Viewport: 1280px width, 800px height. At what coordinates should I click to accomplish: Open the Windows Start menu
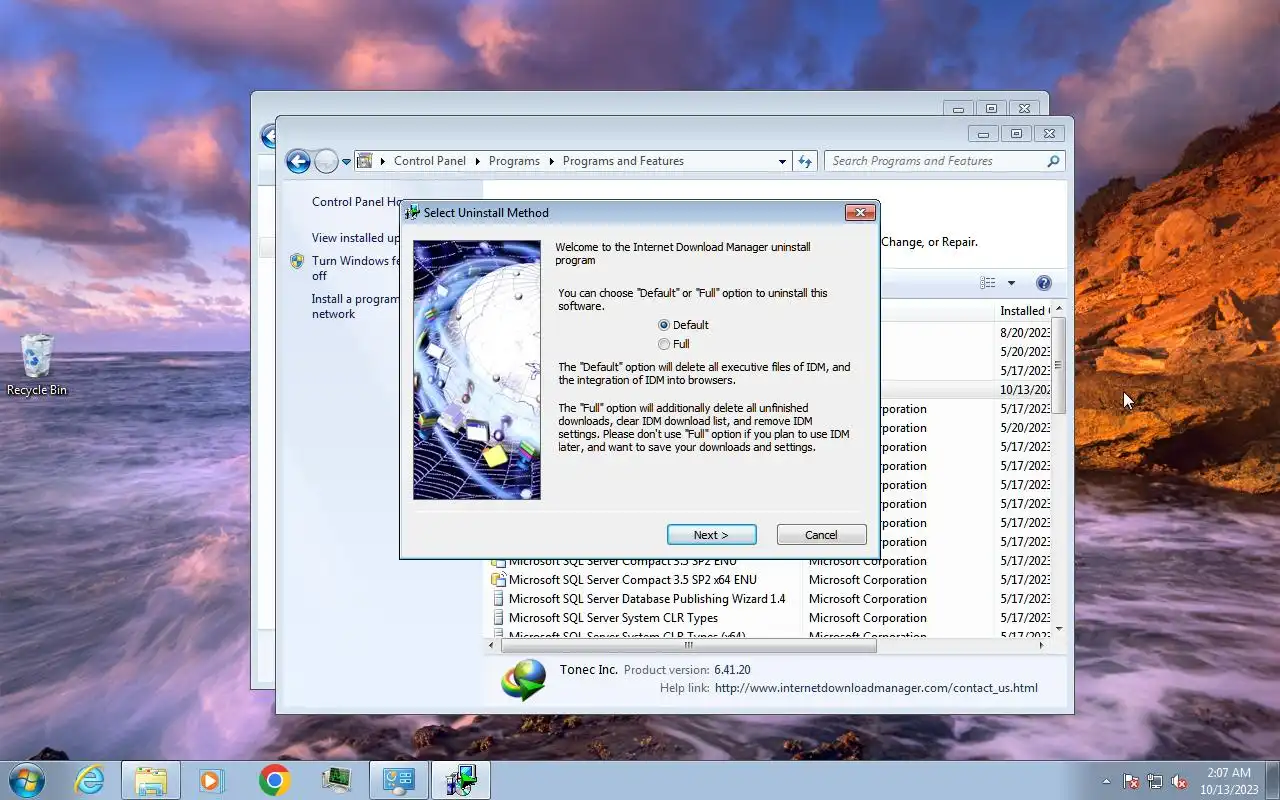(x=26, y=780)
